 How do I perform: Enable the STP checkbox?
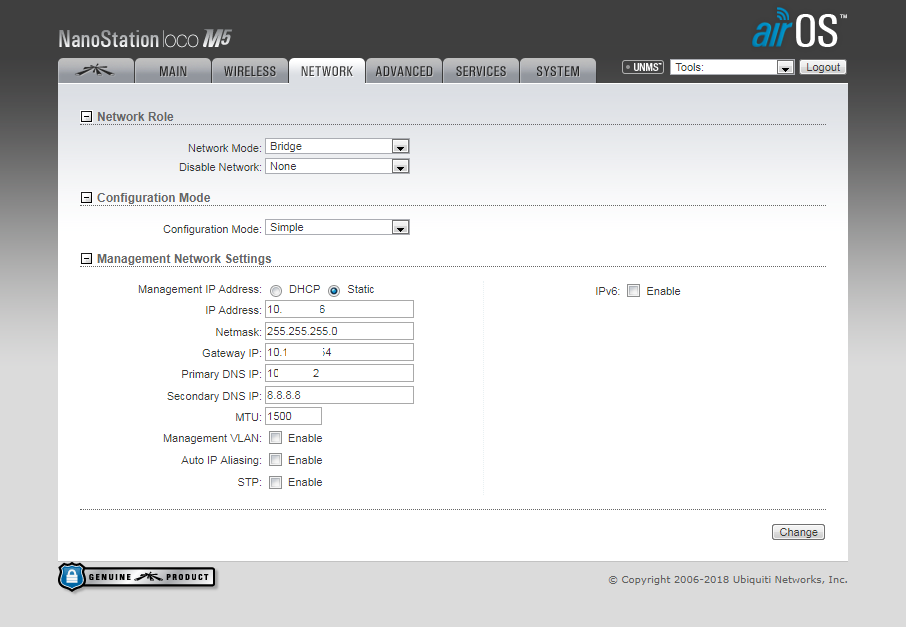(x=275, y=482)
